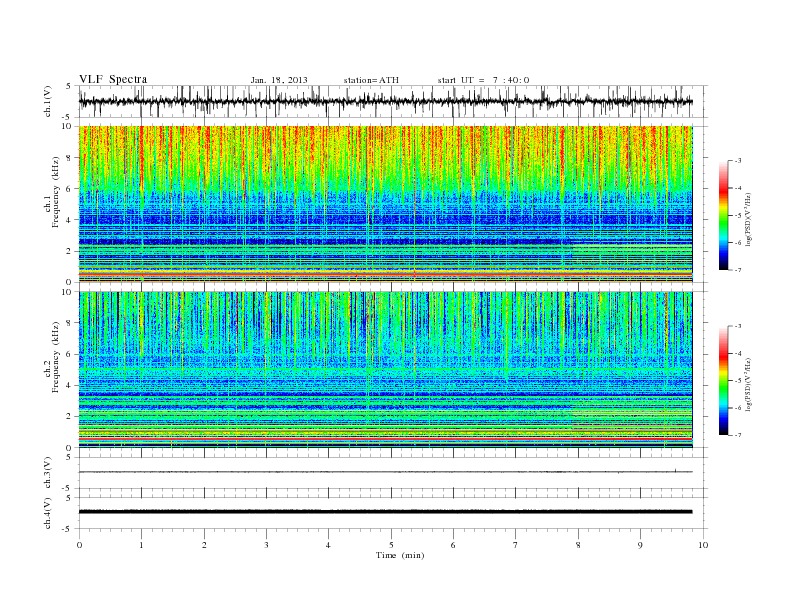
Task: Click the time axis tick label '0'
Action: point(79,545)
